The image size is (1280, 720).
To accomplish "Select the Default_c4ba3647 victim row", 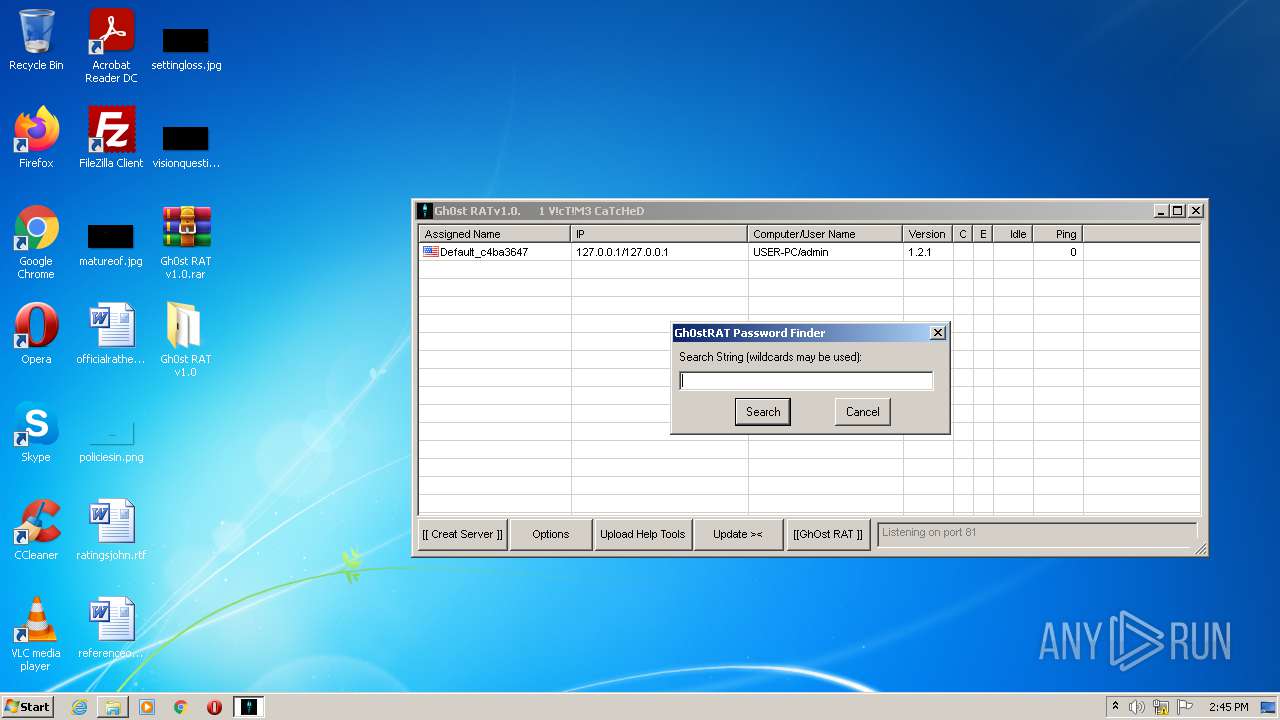I will point(809,252).
